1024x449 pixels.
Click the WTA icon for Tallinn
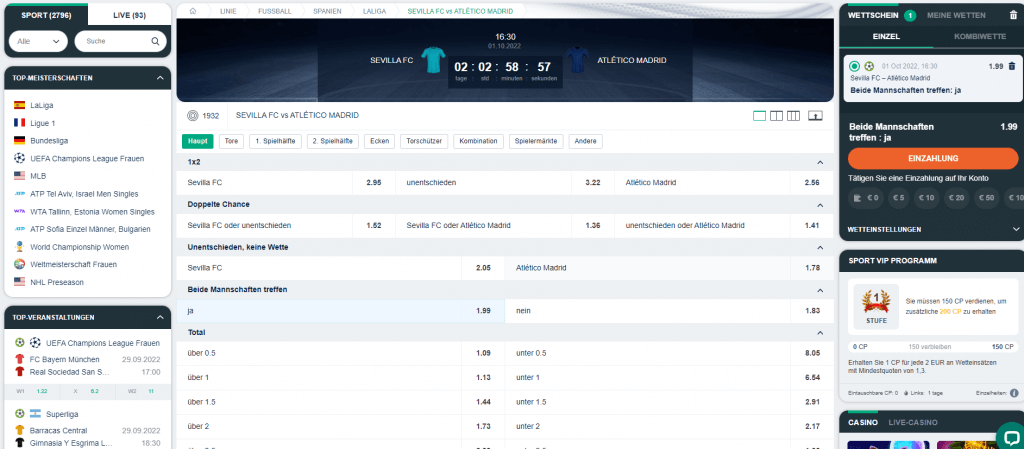[19, 211]
